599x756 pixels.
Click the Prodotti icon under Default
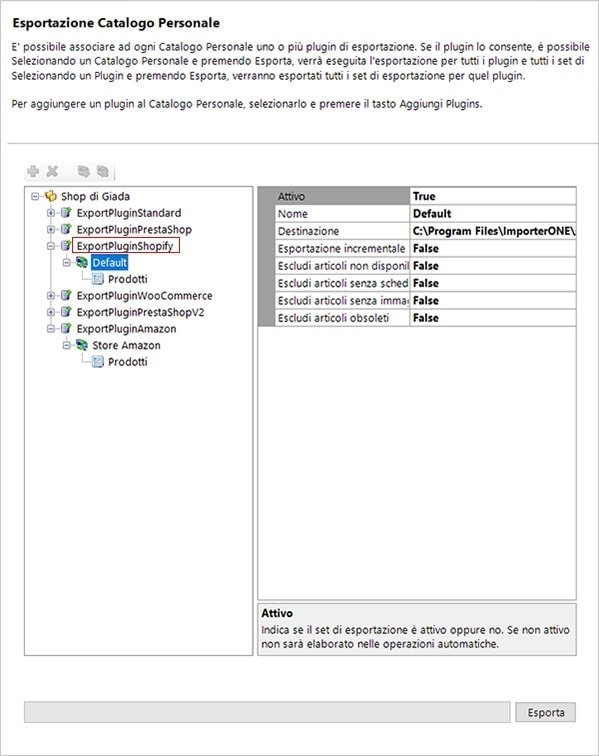(98, 279)
